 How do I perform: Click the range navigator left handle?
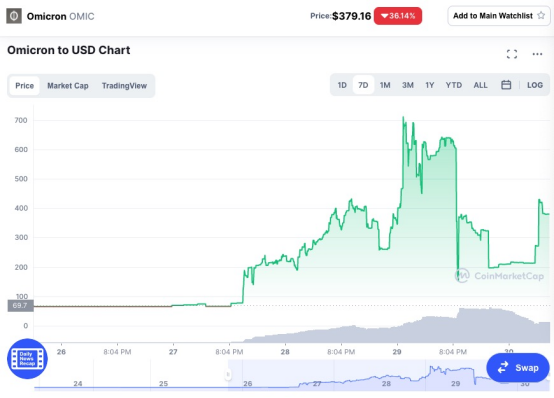click(228, 374)
